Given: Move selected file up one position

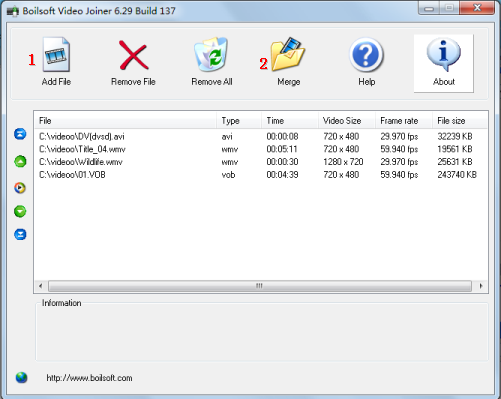Looking at the screenshot, I should click(20, 161).
